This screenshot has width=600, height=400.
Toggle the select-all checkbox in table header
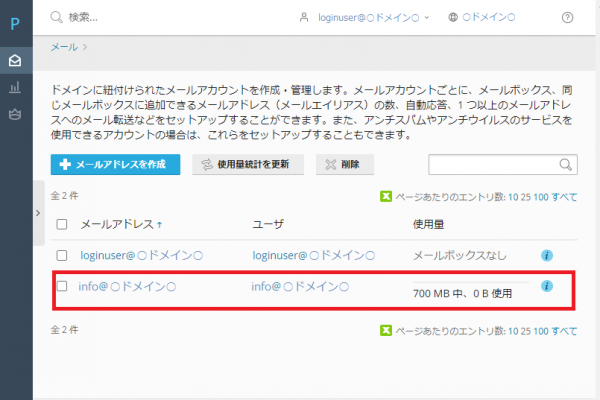(62, 225)
